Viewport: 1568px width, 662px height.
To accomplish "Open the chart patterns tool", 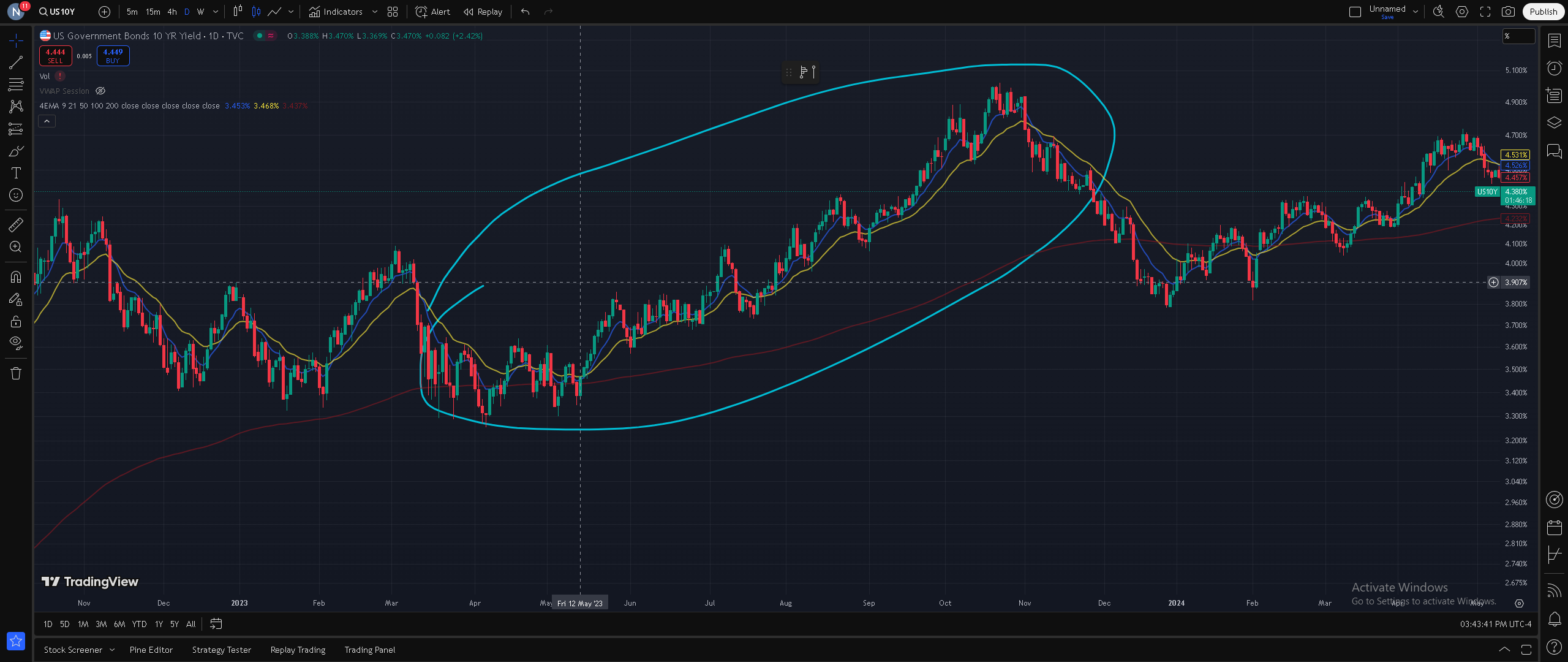I will click(16, 107).
